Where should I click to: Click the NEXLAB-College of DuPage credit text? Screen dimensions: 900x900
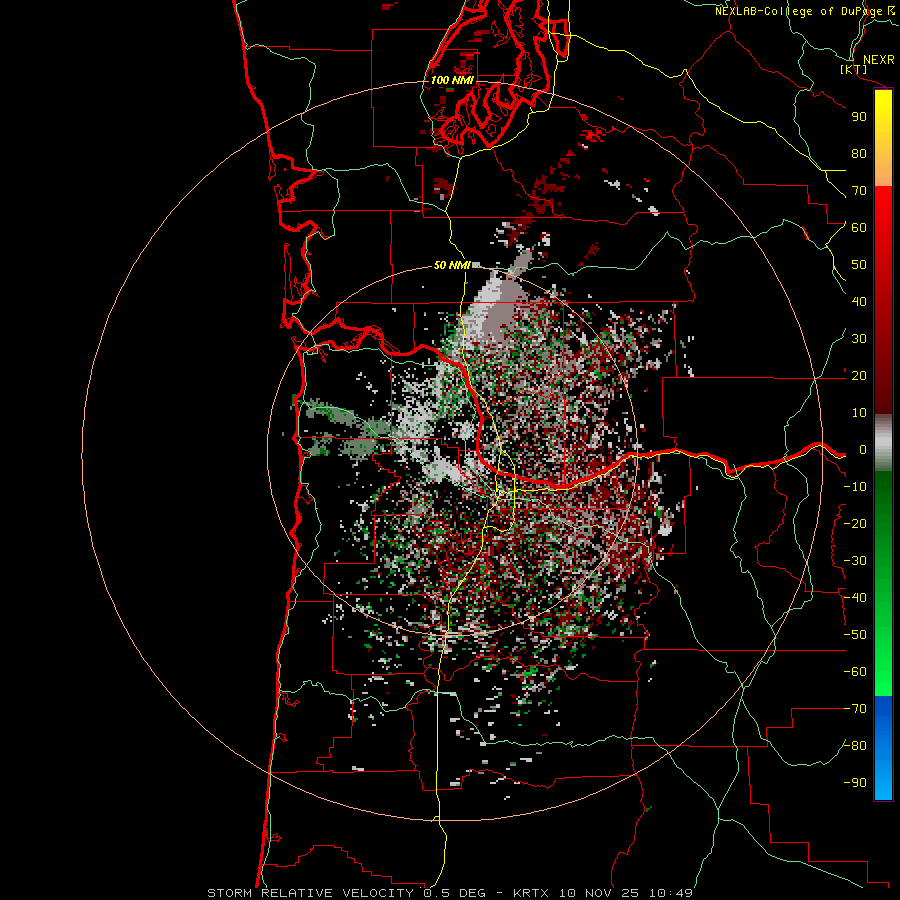[804, 11]
